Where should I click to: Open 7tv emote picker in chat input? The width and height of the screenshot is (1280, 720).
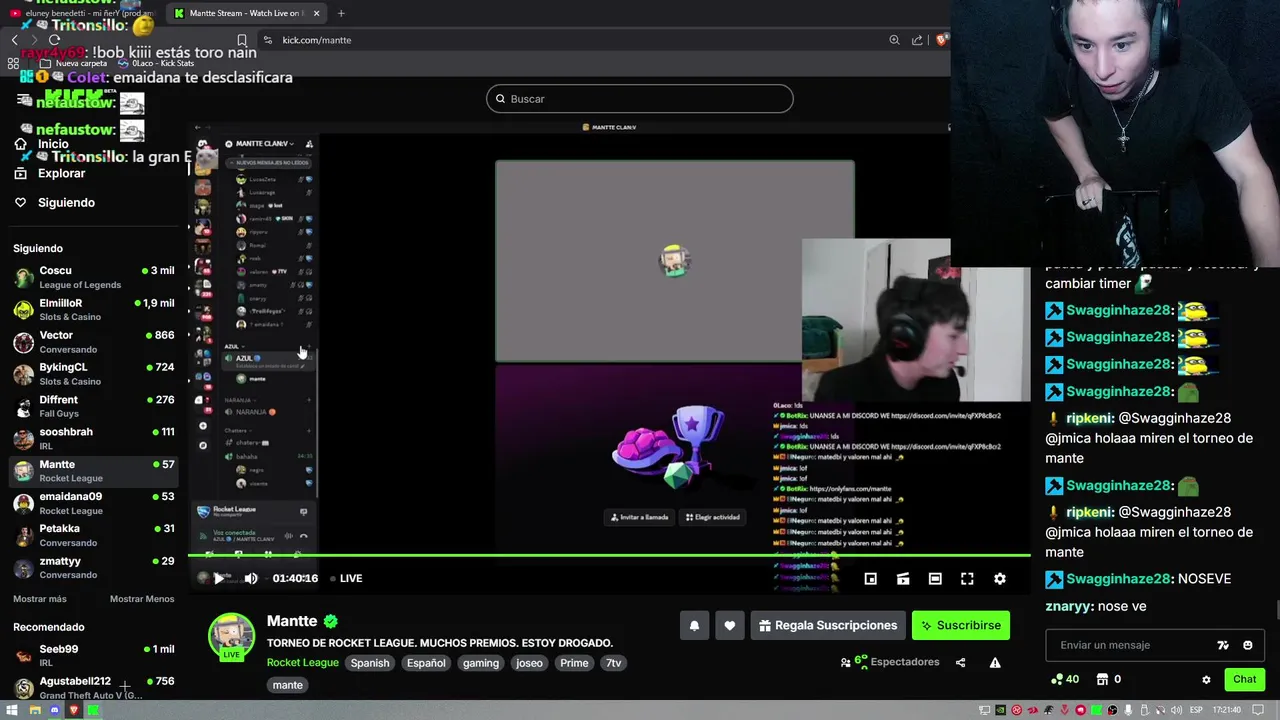pyautogui.click(x=1222, y=645)
